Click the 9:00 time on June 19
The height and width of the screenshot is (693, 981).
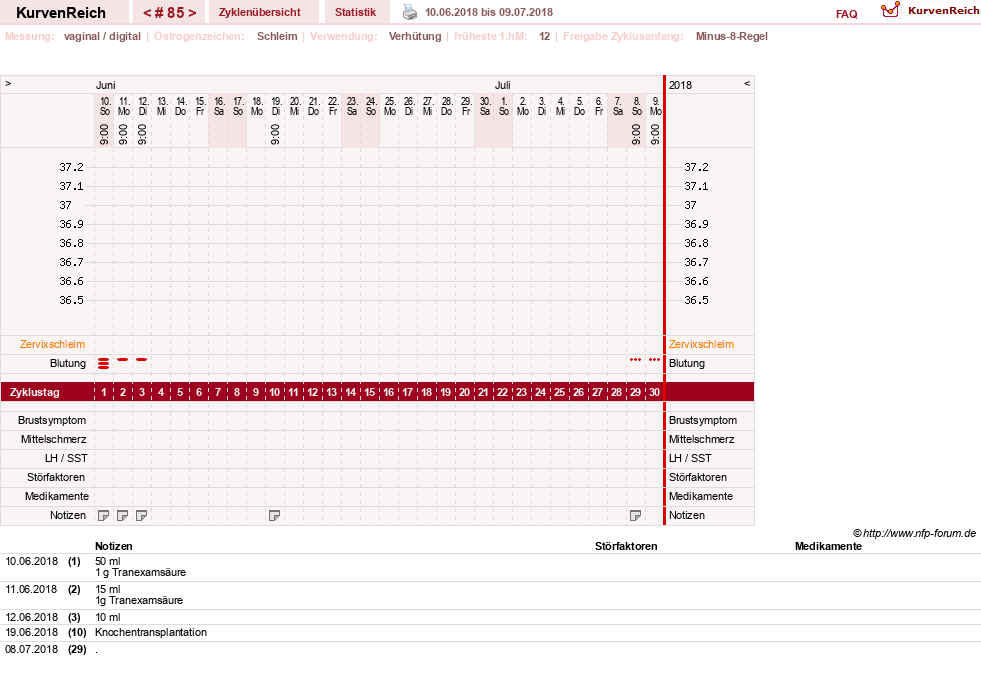(275, 134)
